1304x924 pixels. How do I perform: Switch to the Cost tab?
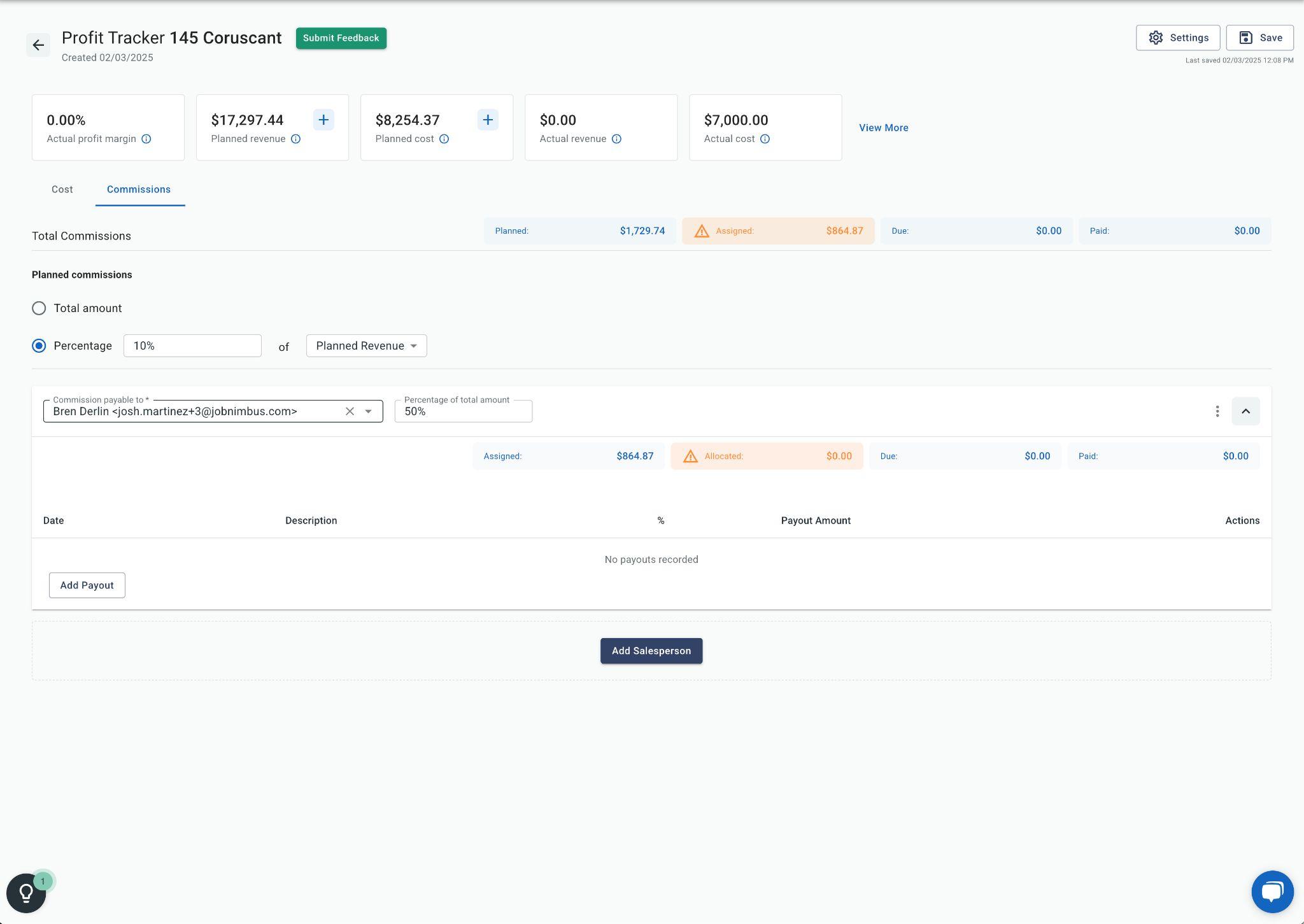pyautogui.click(x=62, y=189)
